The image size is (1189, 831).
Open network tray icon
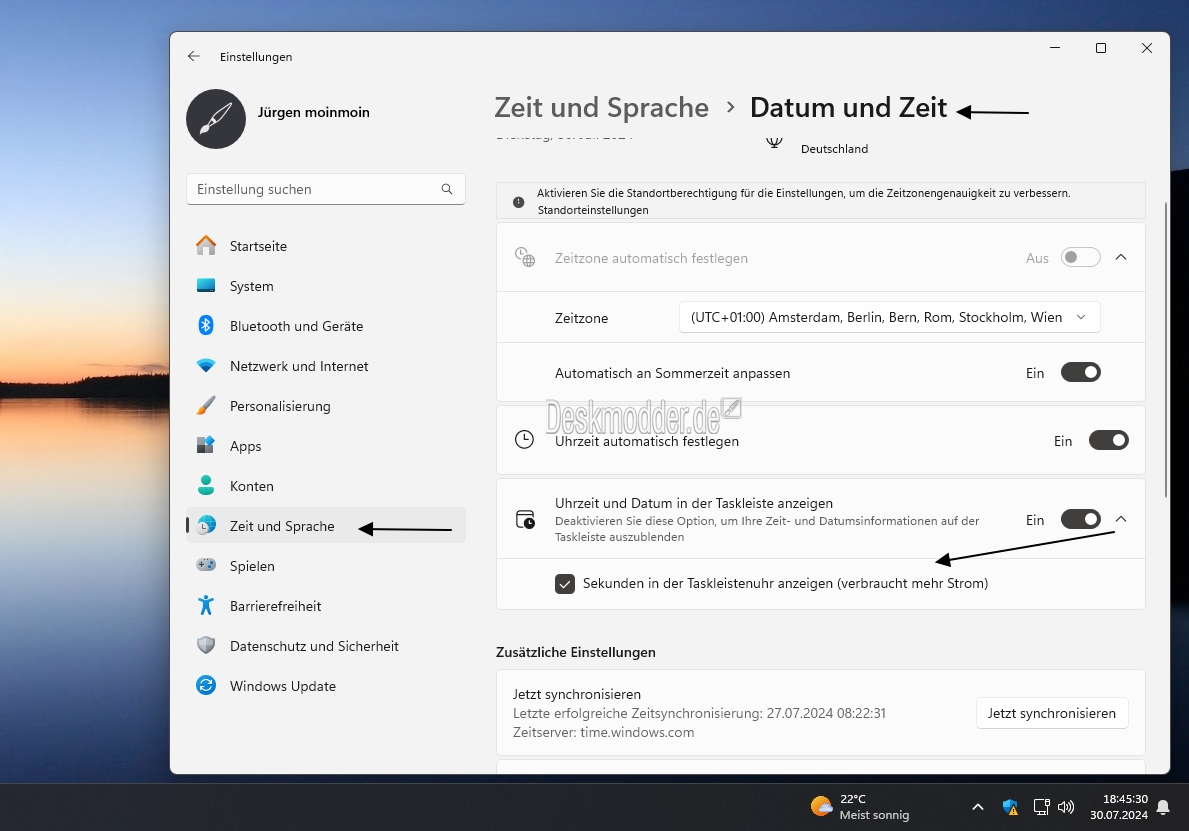(x=1041, y=807)
